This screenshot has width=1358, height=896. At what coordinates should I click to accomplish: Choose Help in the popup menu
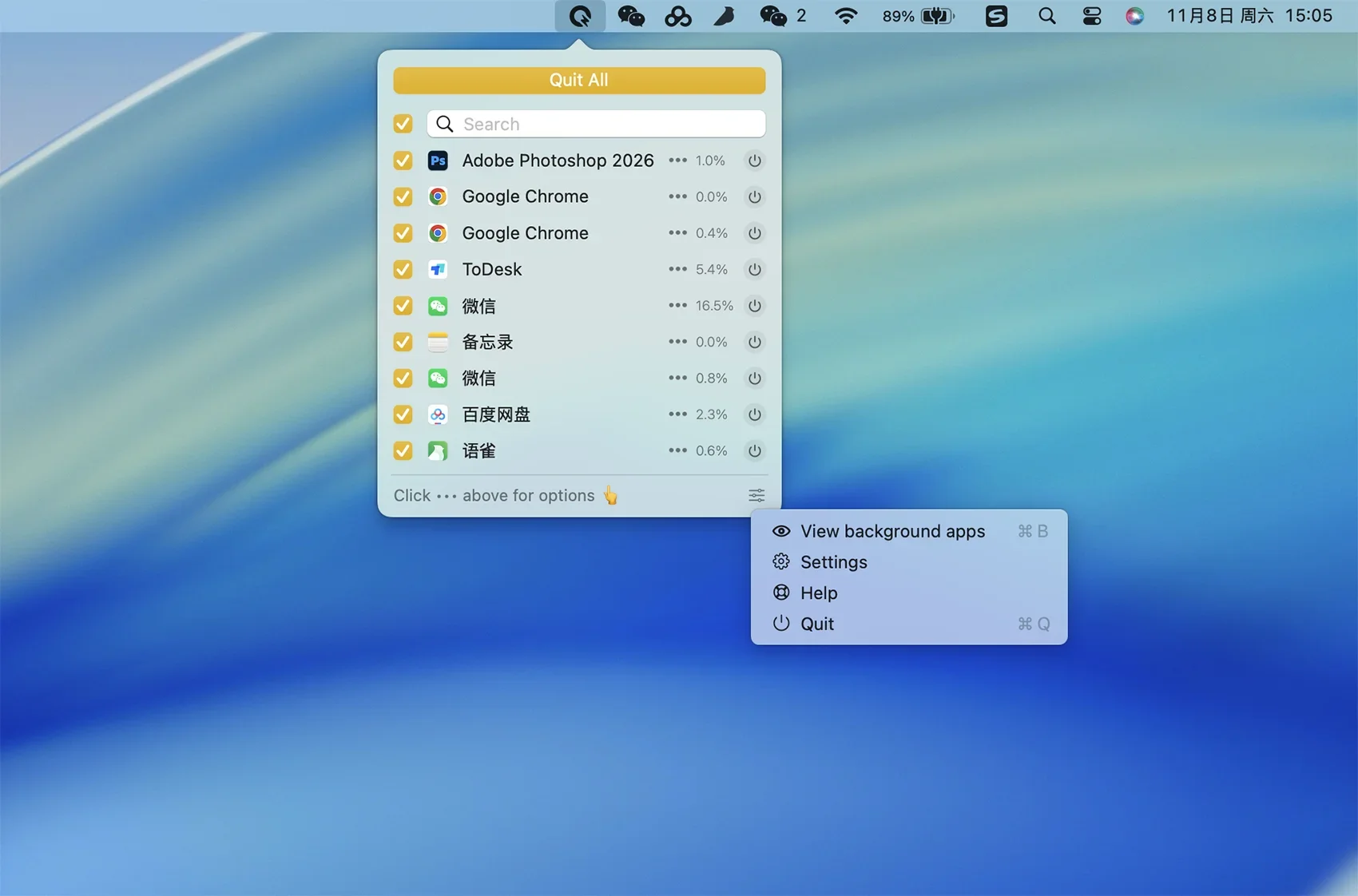(x=819, y=593)
